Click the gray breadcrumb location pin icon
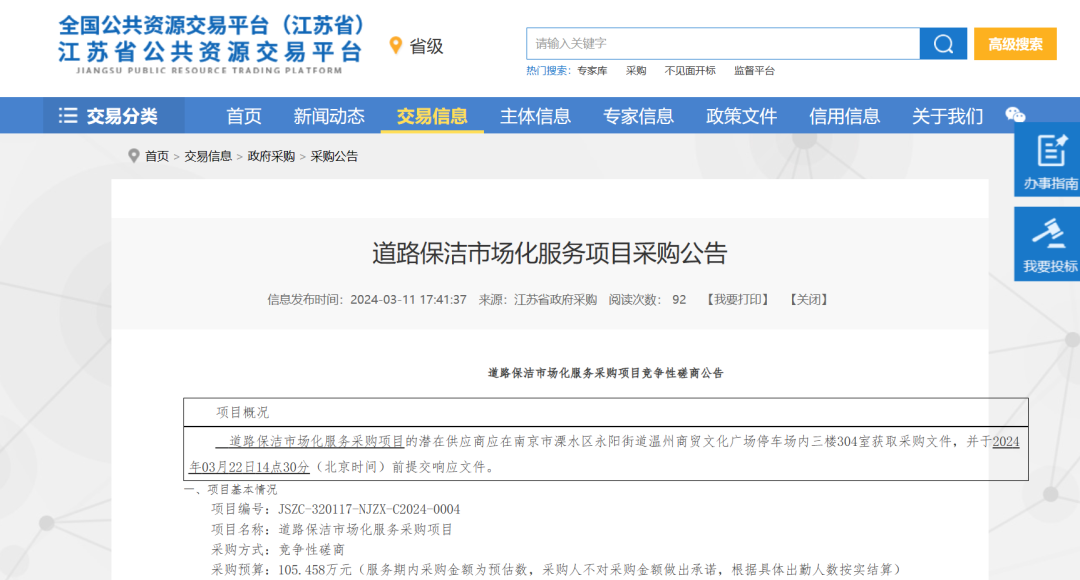This screenshot has width=1080, height=580. pyautogui.click(x=134, y=156)
